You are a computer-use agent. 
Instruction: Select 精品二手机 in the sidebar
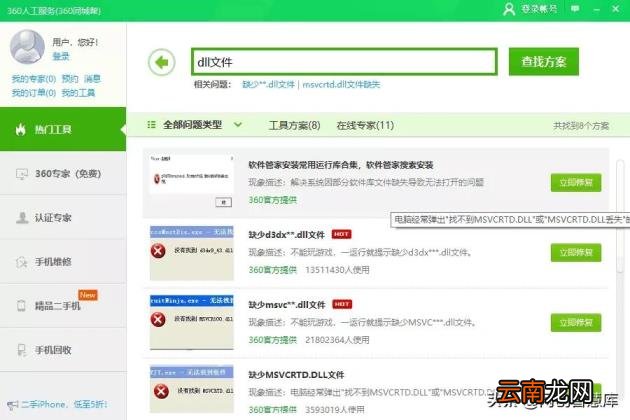[x=63, y=306]
